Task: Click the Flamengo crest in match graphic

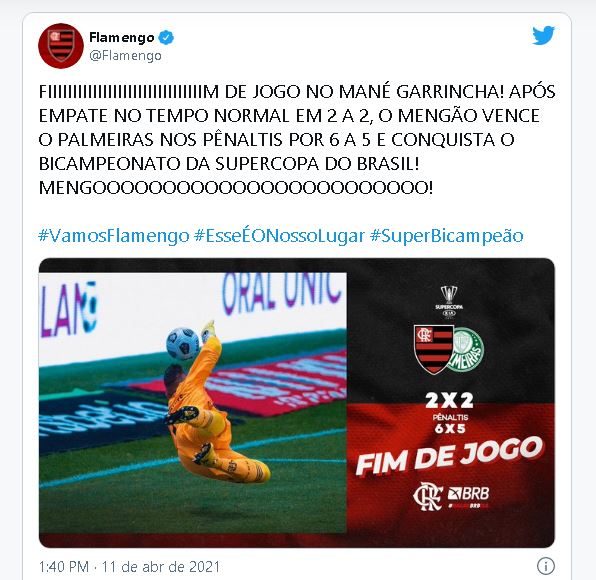Action: click(434, 349)
